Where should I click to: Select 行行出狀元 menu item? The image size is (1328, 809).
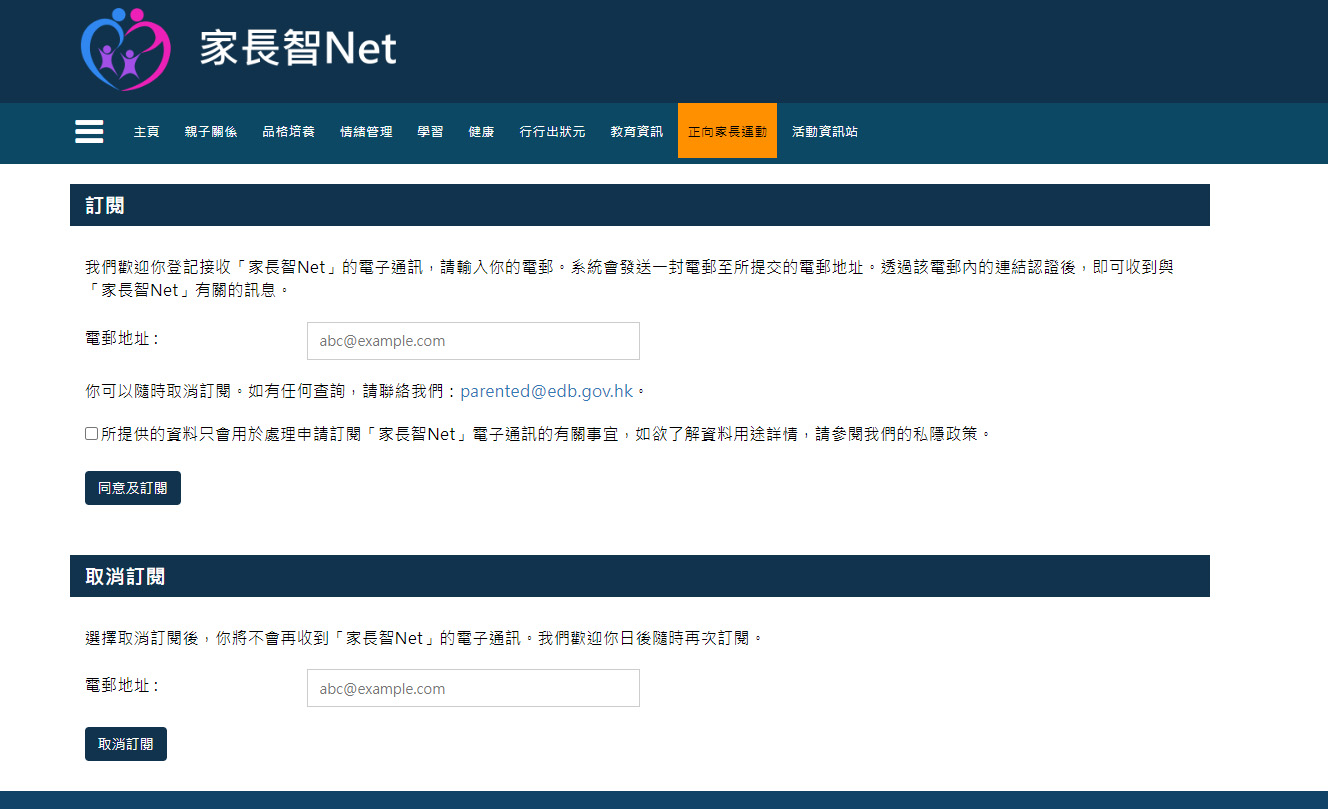coord(552,132)
